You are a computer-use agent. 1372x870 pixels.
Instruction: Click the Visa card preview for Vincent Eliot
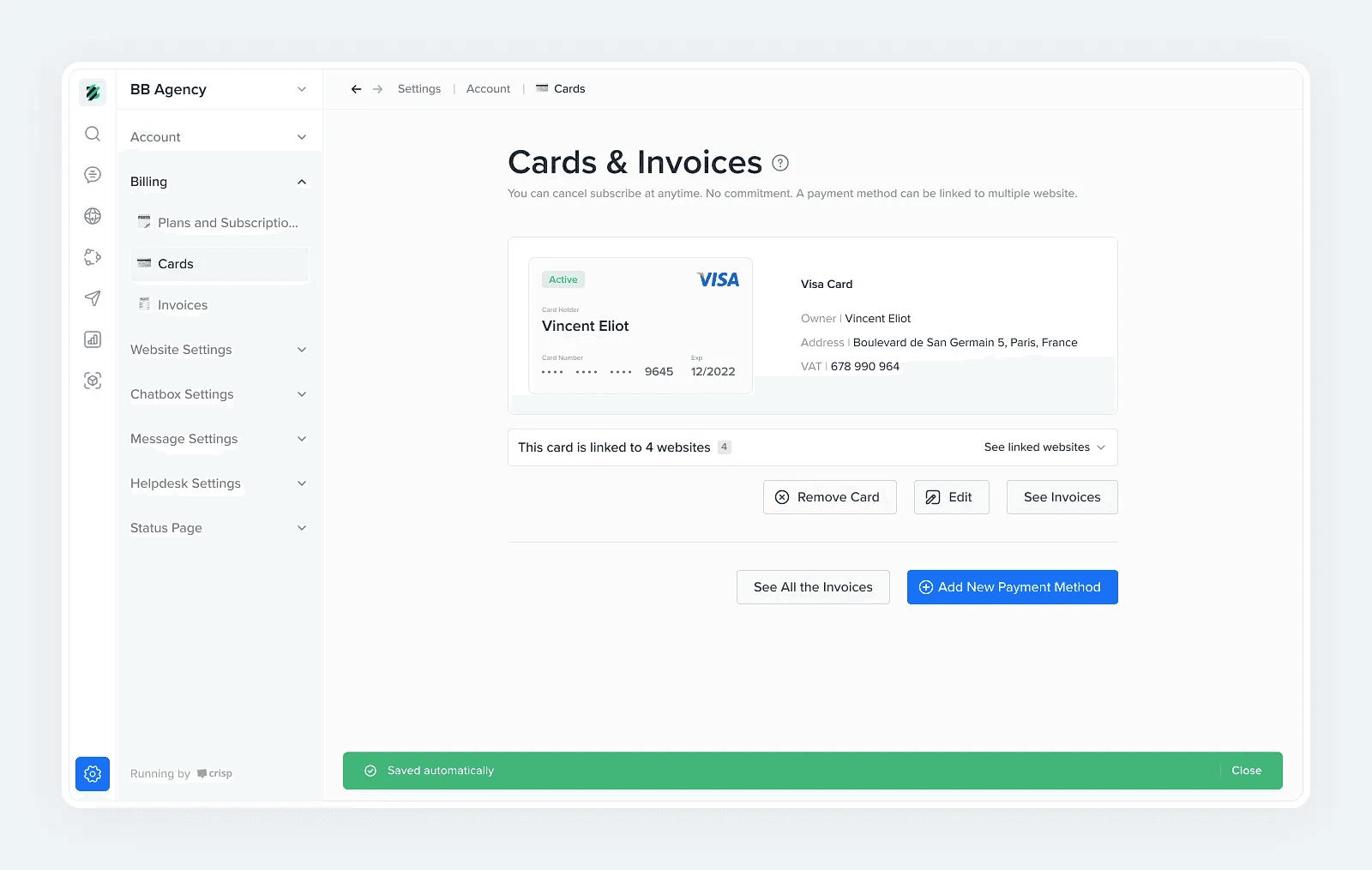pos(640,326)
